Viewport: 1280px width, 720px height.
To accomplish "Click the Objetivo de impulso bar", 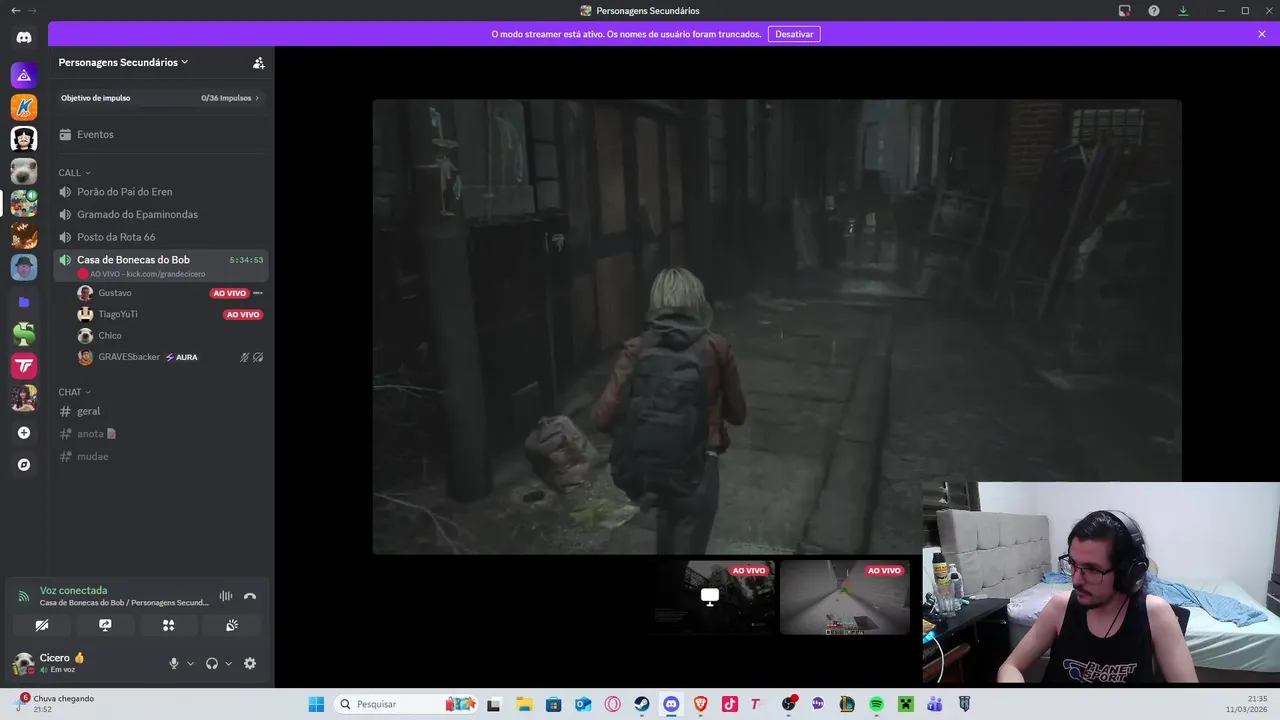I will (160, 98).
